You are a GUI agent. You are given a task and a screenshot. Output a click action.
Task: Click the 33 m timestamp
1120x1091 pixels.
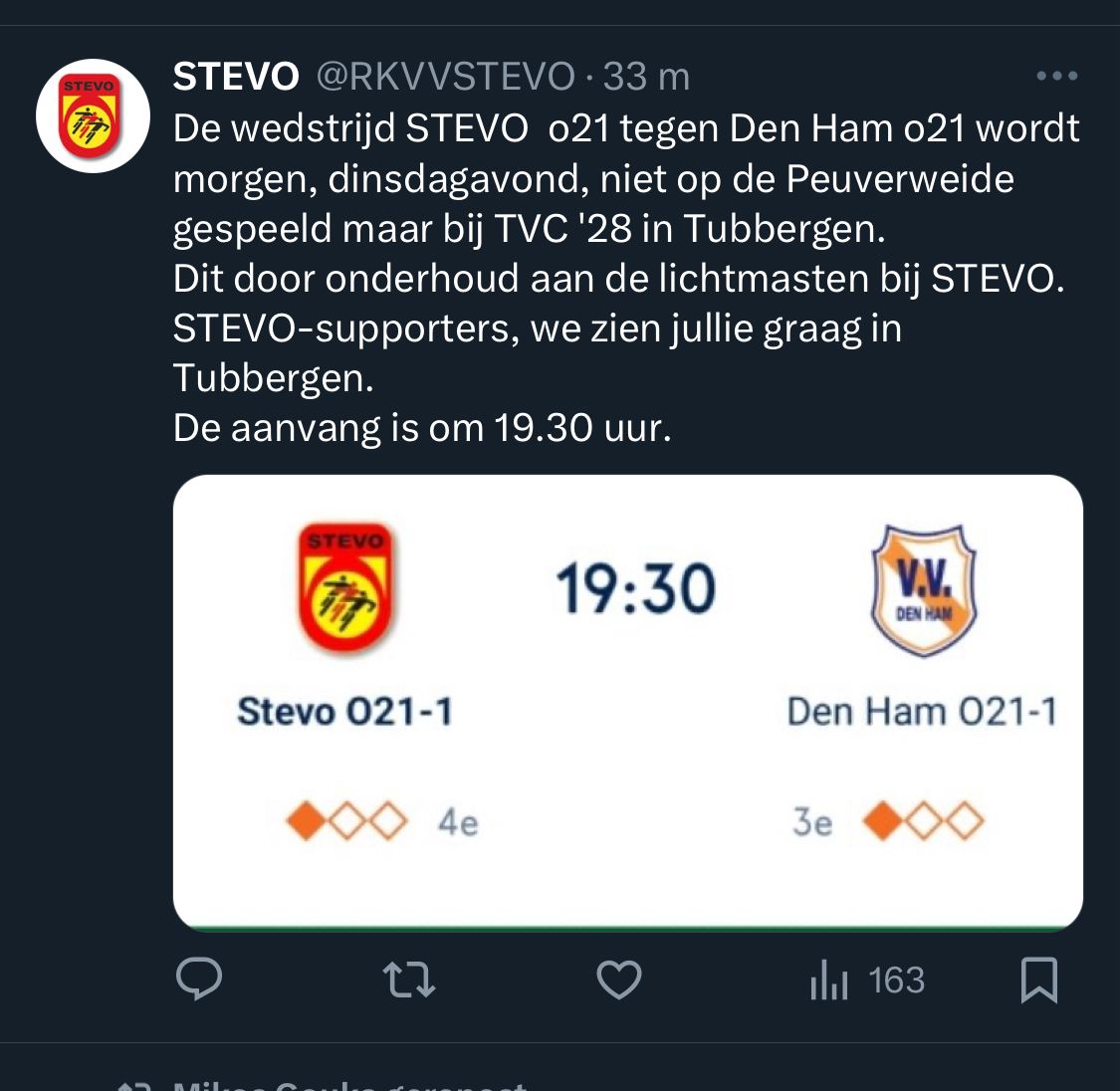point(646,77)
